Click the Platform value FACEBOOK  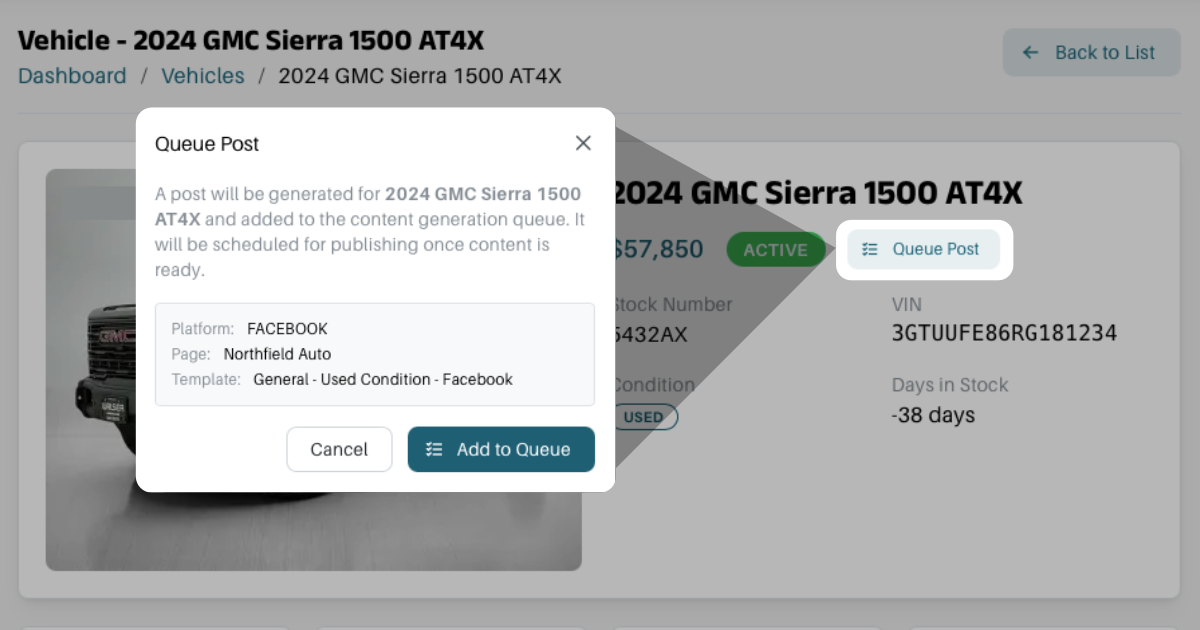point(287,328)
